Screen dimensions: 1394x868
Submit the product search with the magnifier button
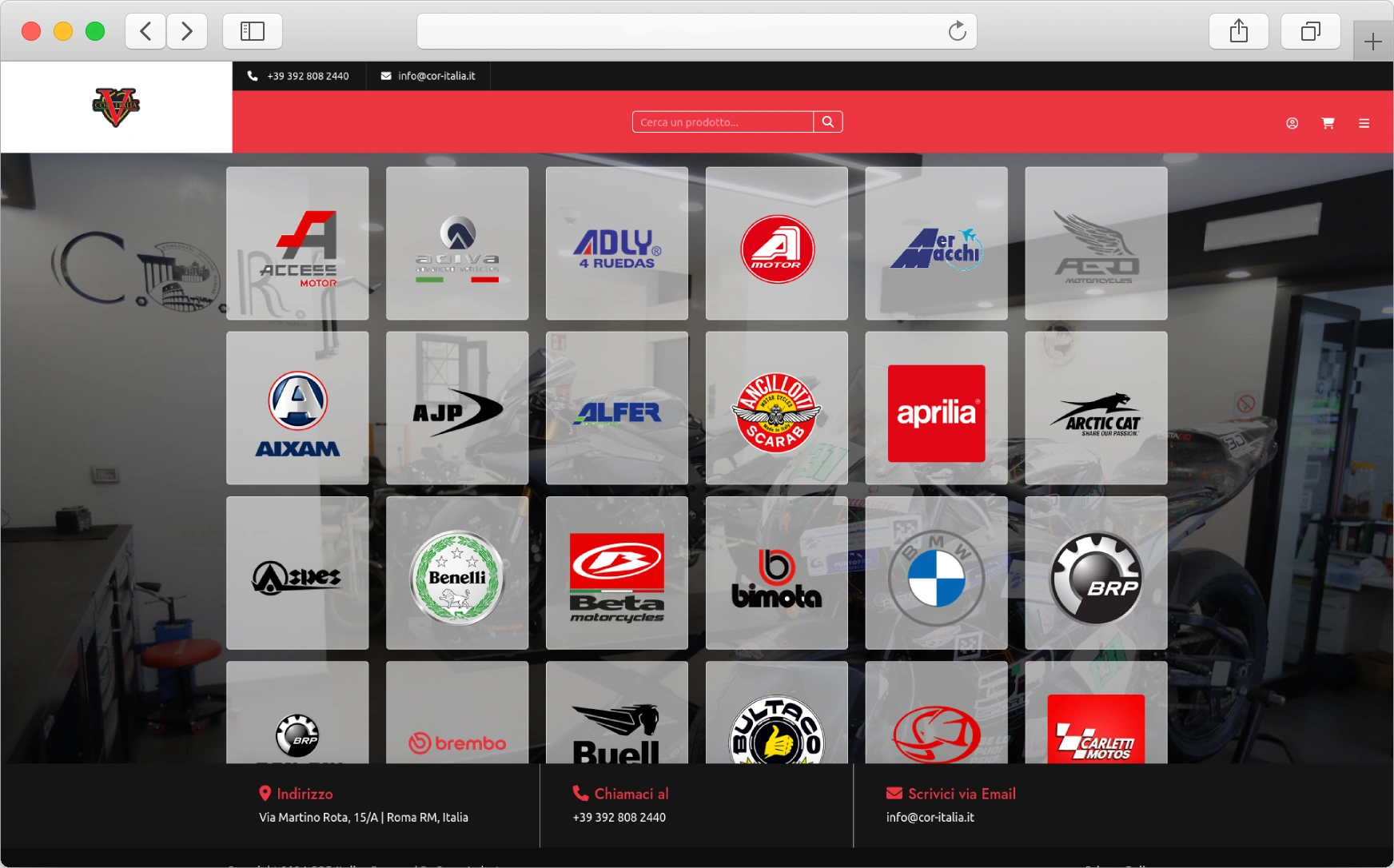tap(828, 121)
